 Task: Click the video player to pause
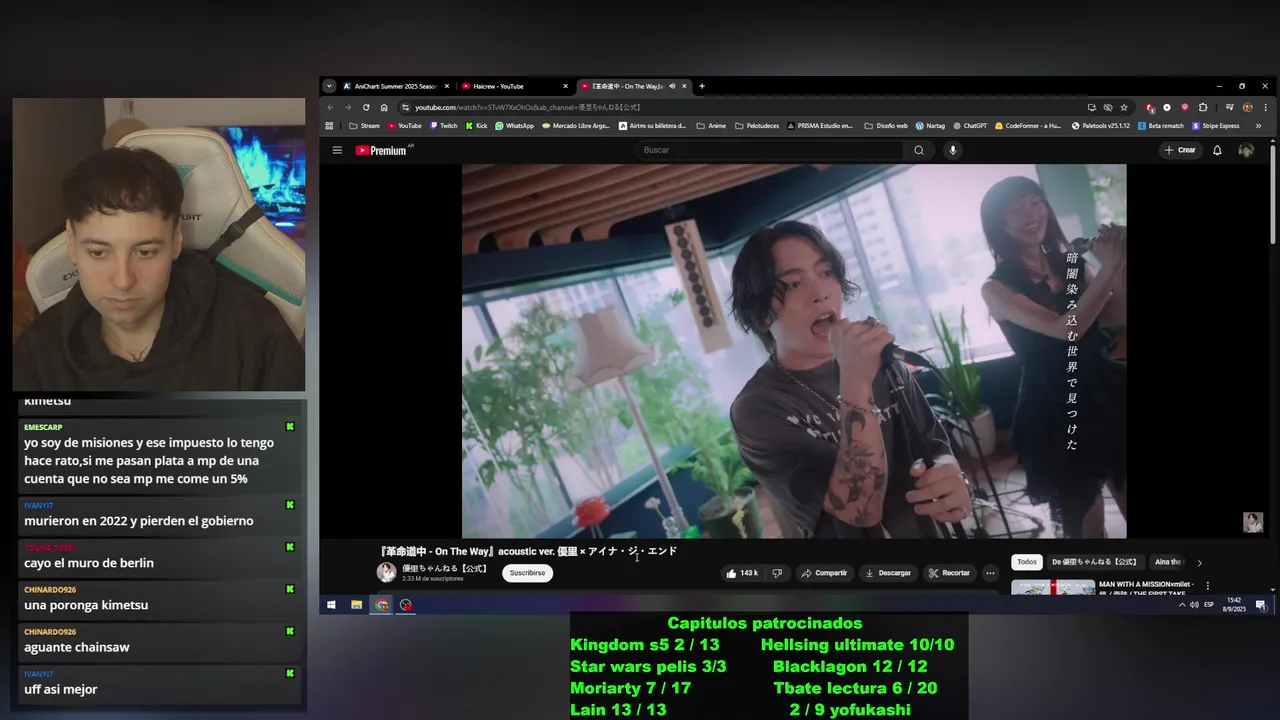click(794, 351)
